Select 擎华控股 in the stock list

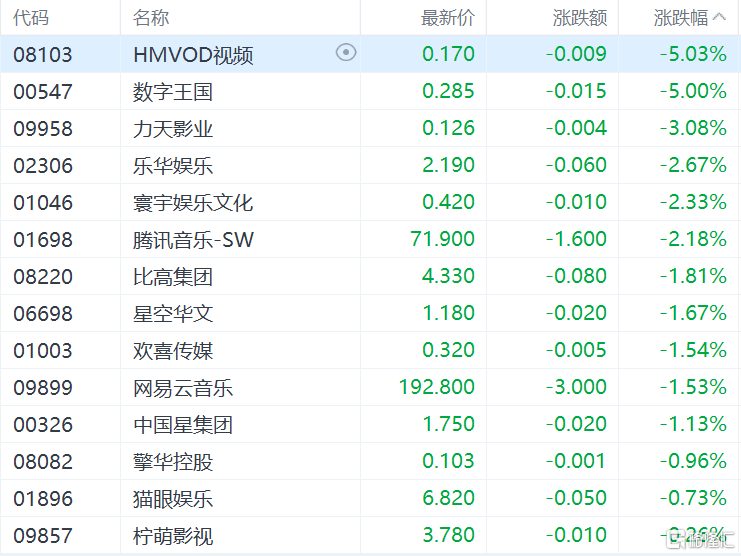(x=173, y=461)
